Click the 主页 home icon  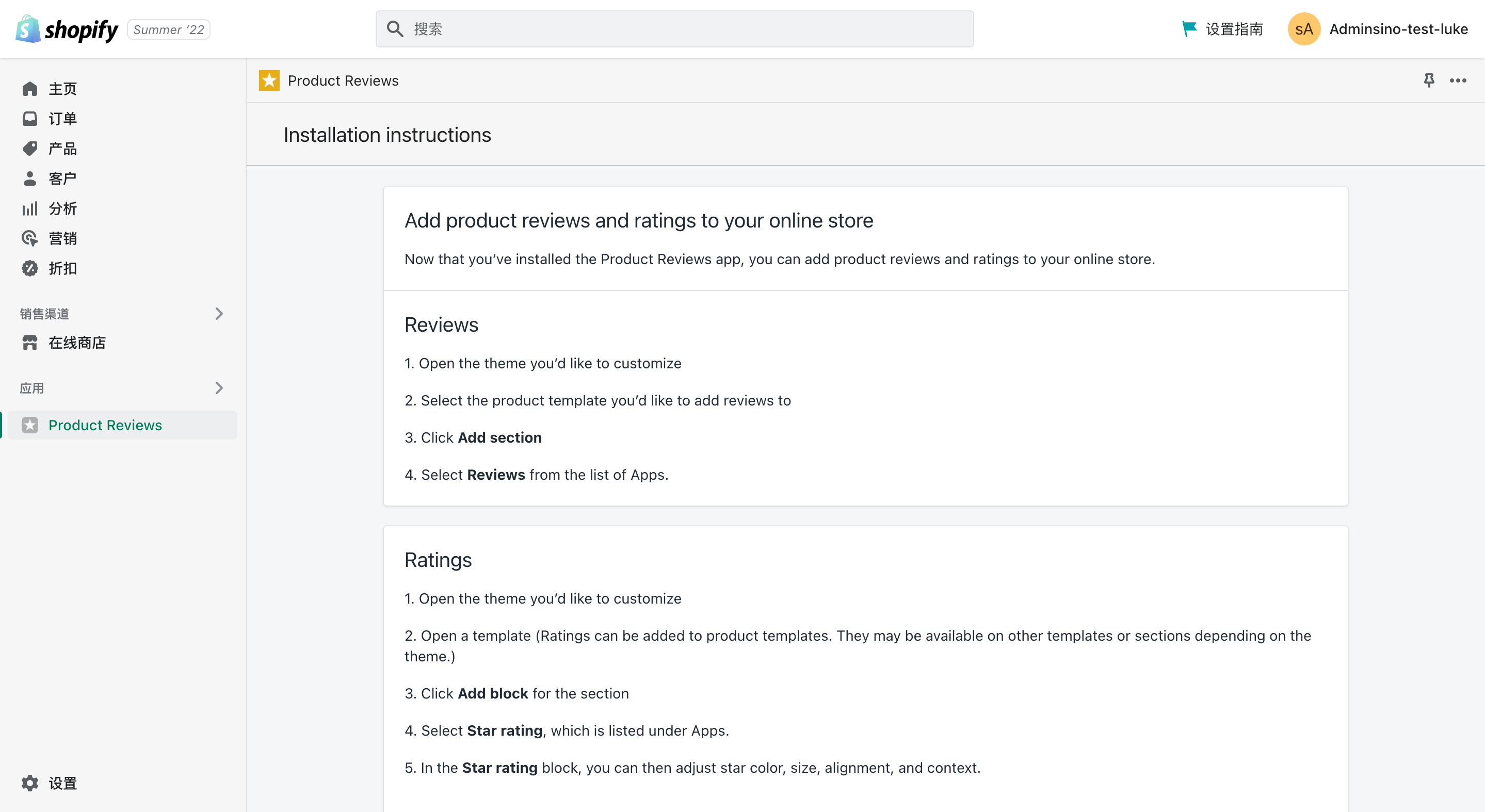pyautogui.click(x=30, y=89)
